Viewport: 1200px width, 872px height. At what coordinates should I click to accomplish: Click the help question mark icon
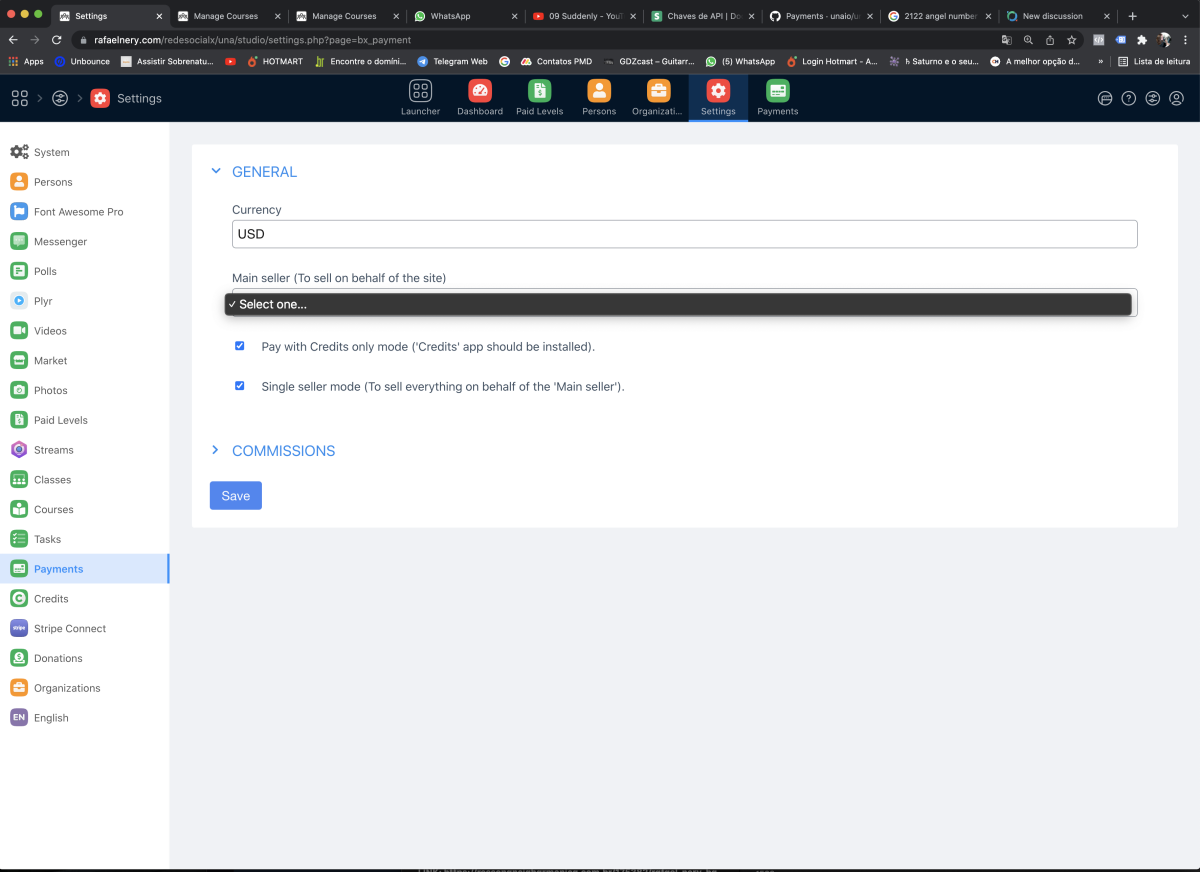[x=1129, y=98]
